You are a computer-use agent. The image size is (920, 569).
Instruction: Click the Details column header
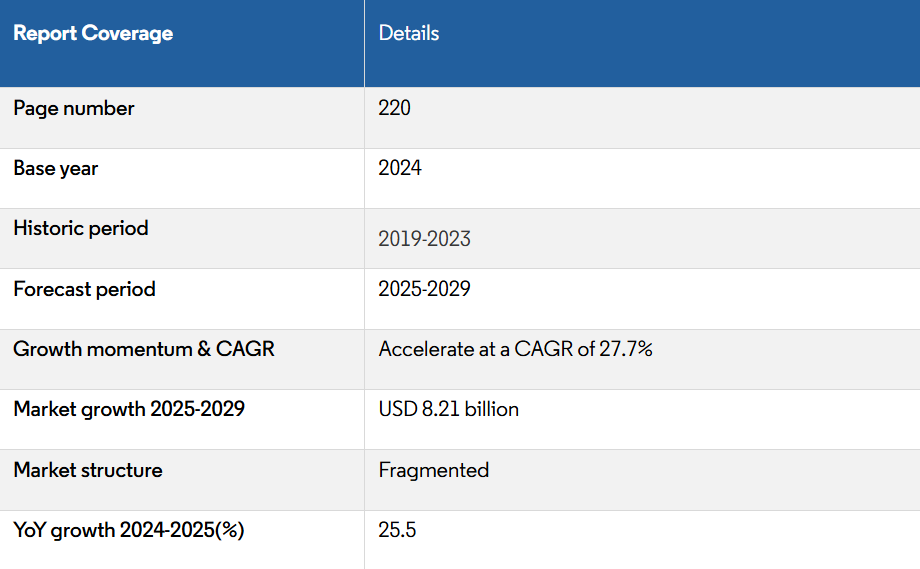click(409, 33)
